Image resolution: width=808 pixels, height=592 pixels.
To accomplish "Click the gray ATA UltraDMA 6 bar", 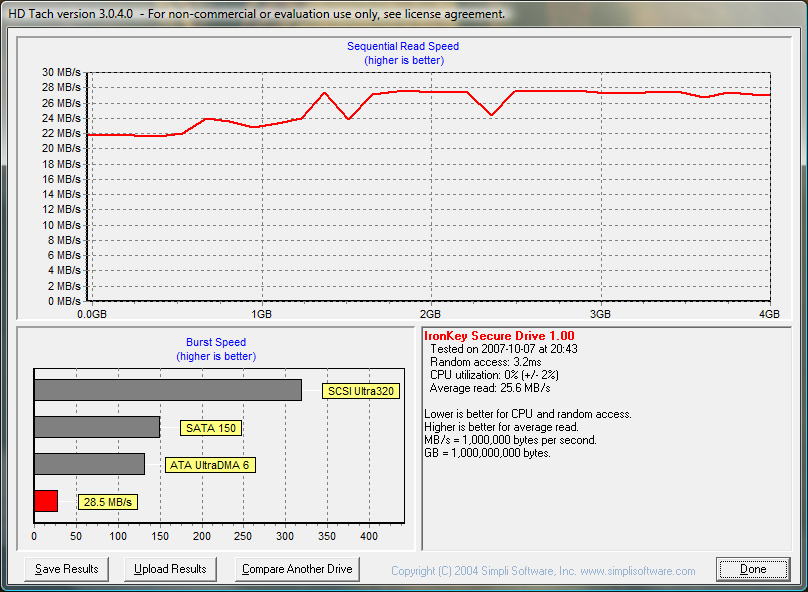I will [x=89, y=464].
